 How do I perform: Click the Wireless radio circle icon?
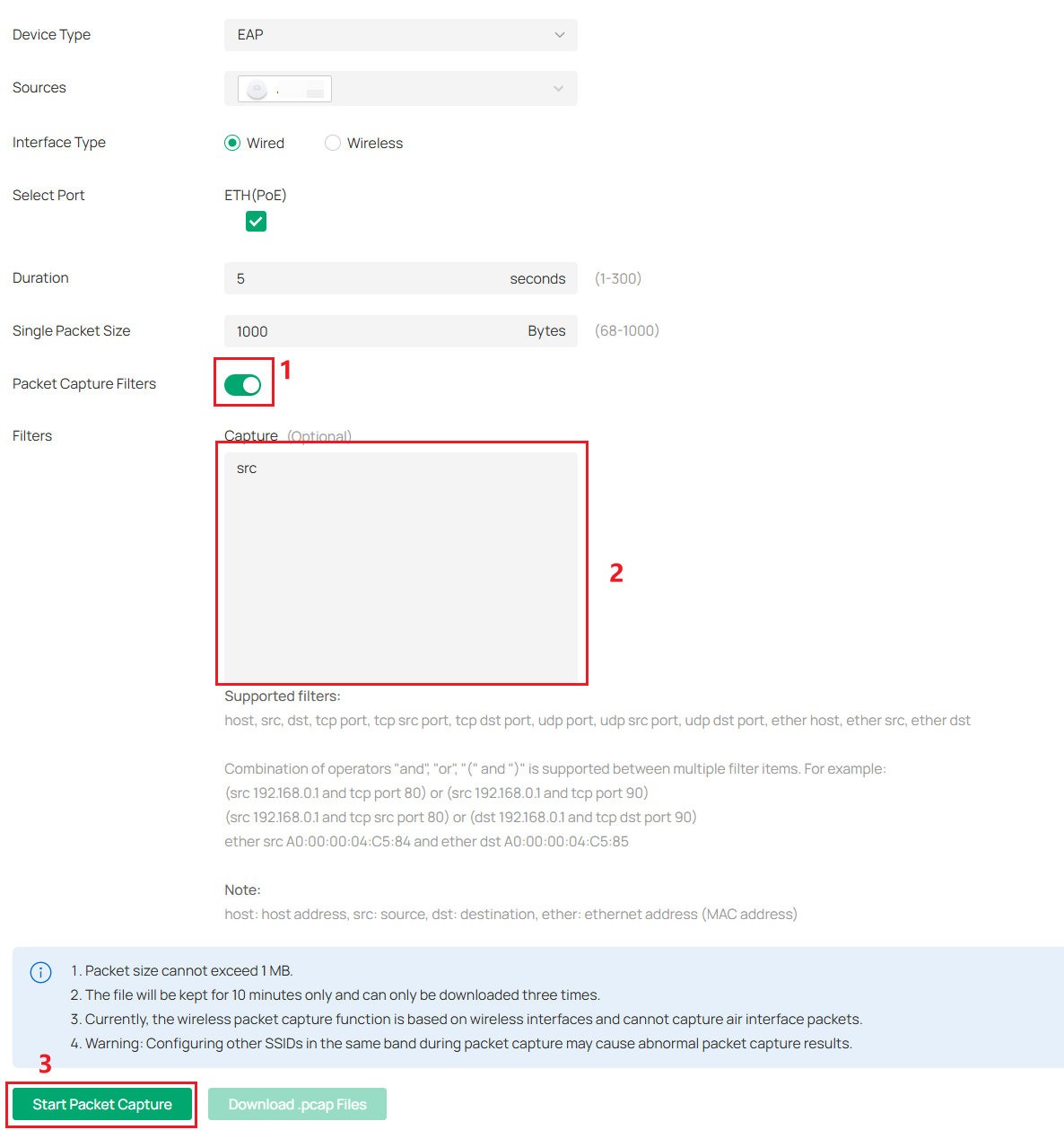point(333,143)
